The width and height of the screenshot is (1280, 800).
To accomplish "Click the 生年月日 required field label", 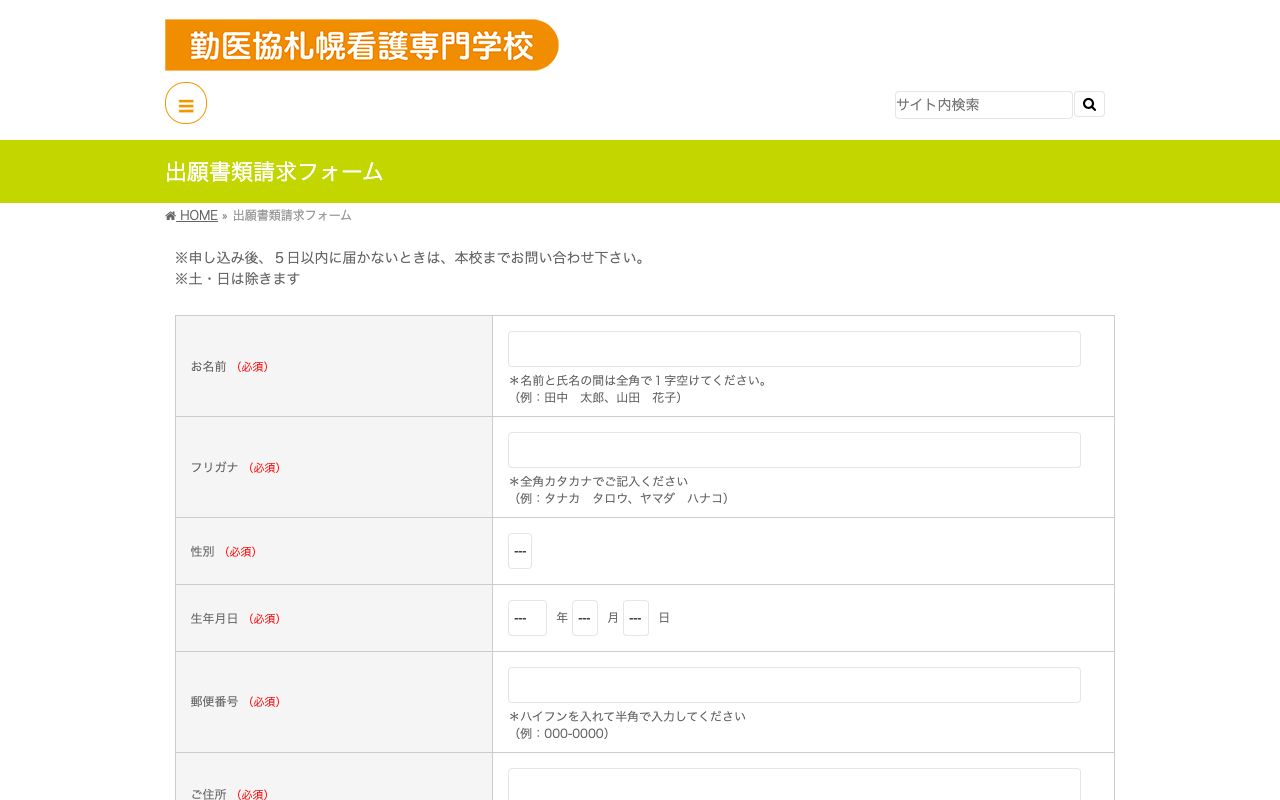I will click(236, 618).
